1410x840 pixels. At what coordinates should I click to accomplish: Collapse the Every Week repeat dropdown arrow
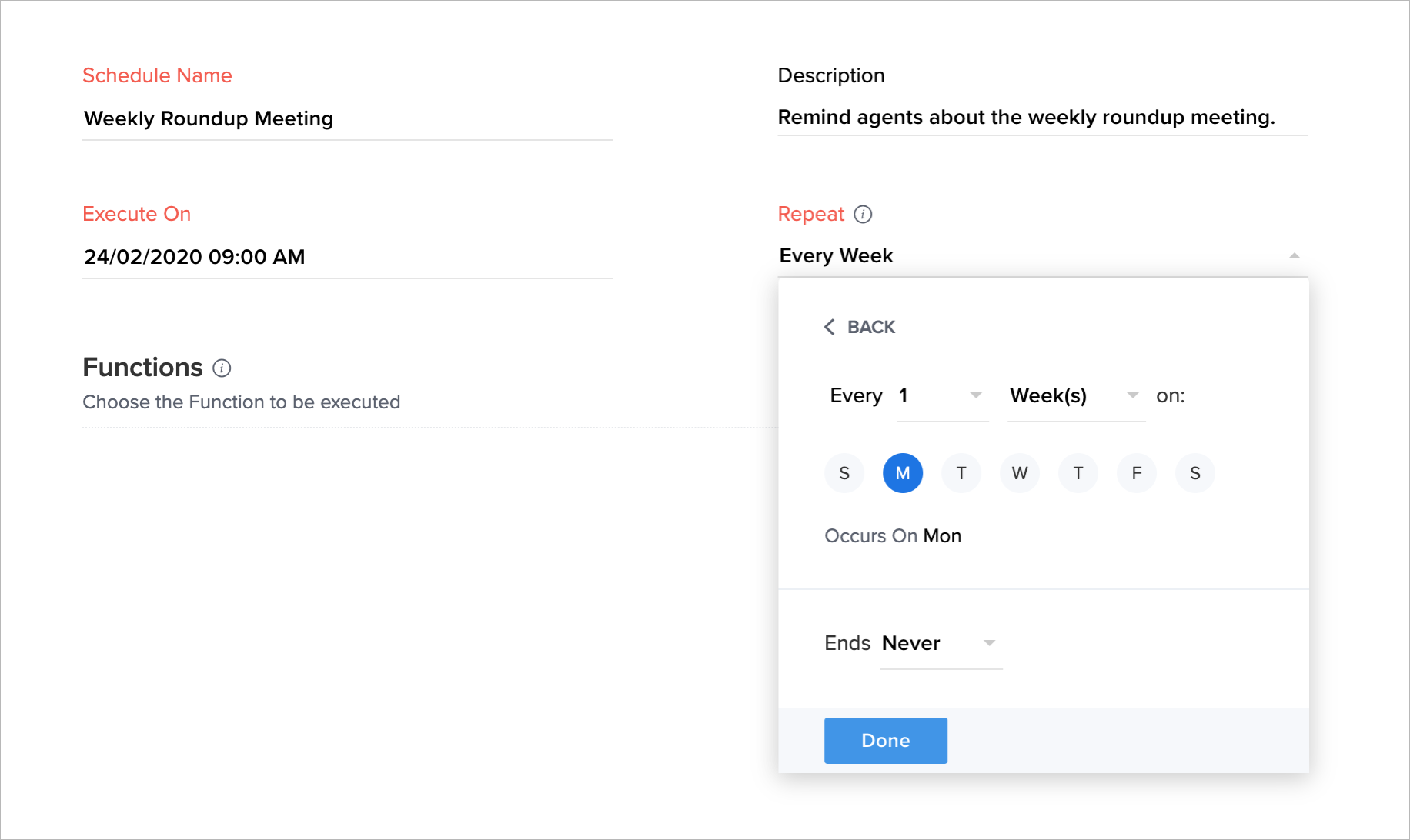[x=1294, y=255]
